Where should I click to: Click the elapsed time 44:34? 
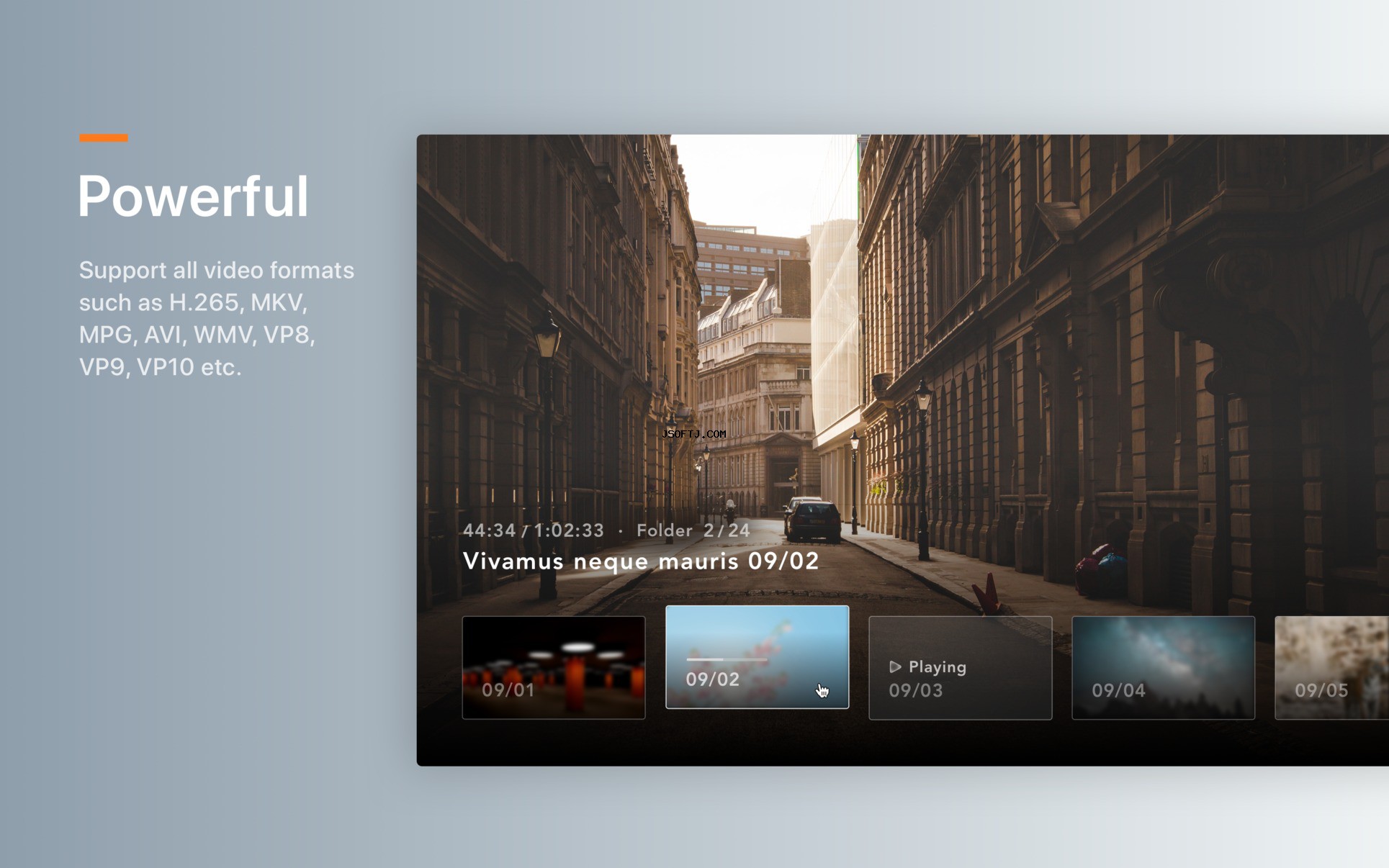(x=490, y=530)
